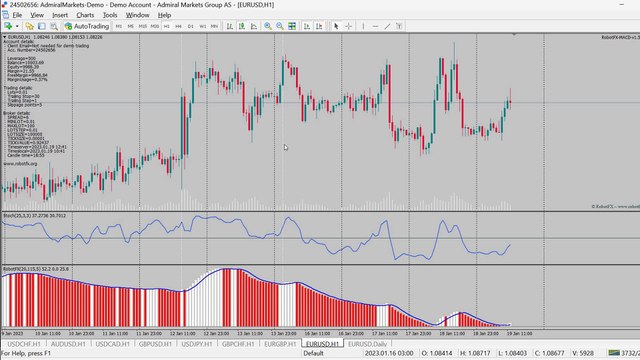The width and height of the screenshot is (640, 360).
Task: Click the status bar date 2023.01.16 03:00
Action: pyautogui.click(x=389, y=353)
